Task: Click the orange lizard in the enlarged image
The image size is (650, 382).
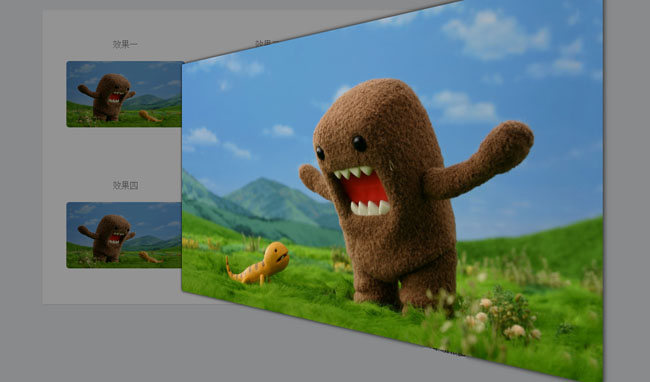Action: (258, 264)
